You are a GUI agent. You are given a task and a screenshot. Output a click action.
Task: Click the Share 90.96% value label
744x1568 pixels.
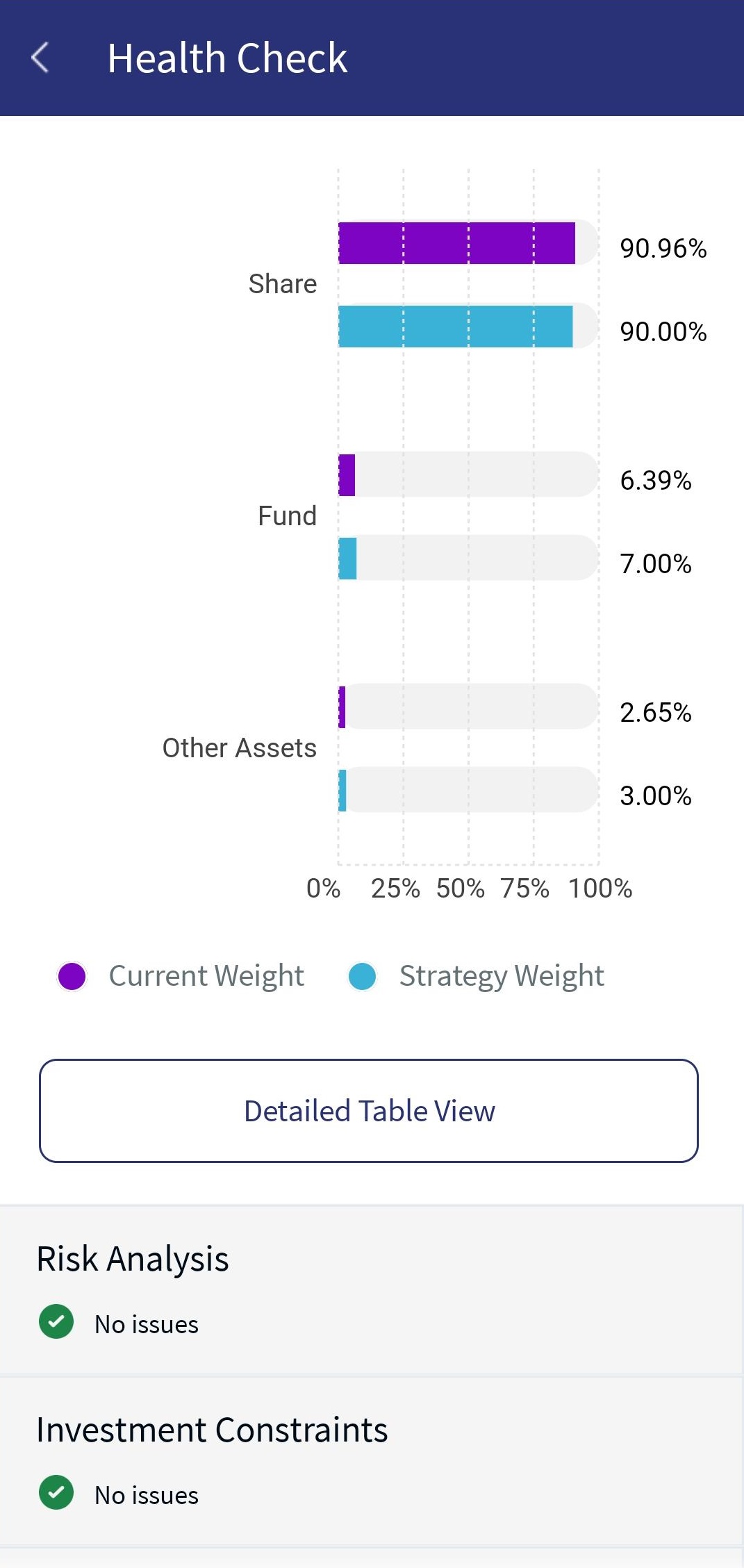coord(663,248)
